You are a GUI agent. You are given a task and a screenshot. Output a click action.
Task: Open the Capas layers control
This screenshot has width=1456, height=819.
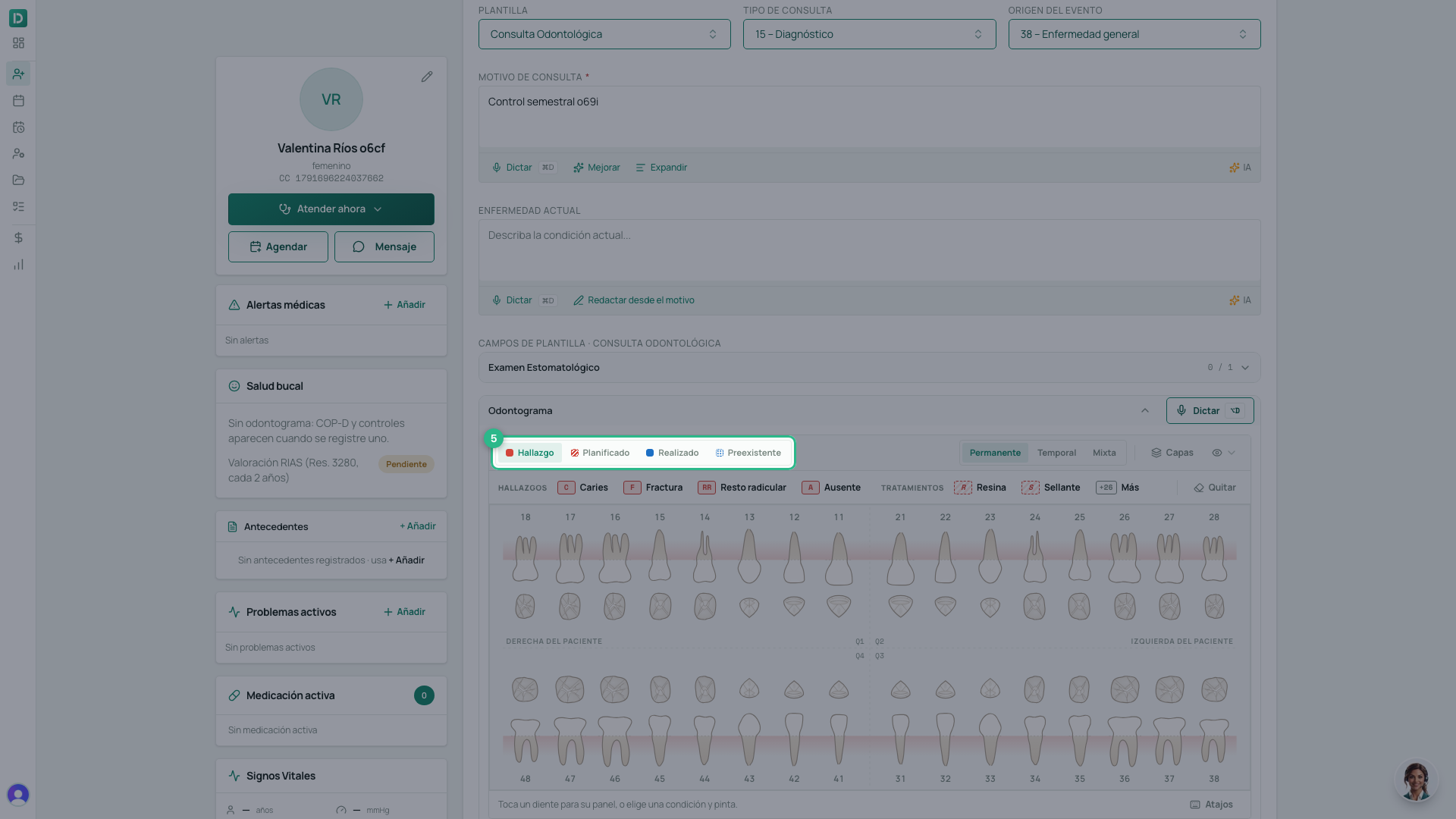point(1172,453)
